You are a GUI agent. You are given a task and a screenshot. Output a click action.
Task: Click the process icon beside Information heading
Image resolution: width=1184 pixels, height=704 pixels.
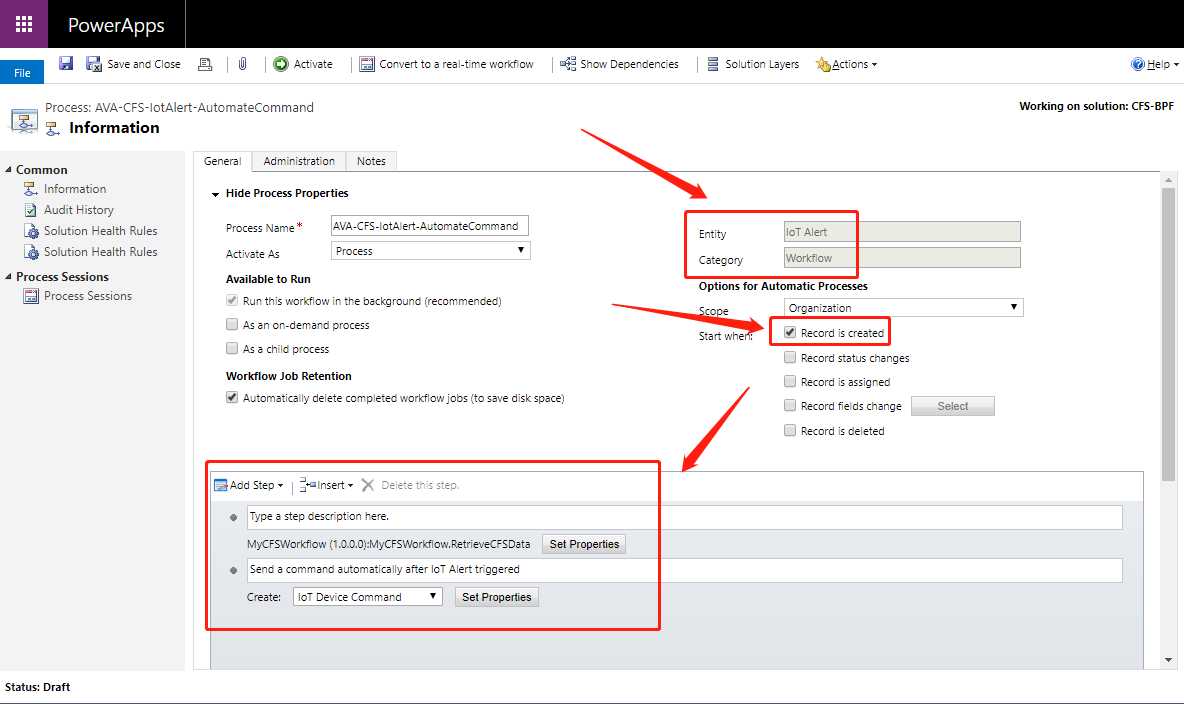53,129
